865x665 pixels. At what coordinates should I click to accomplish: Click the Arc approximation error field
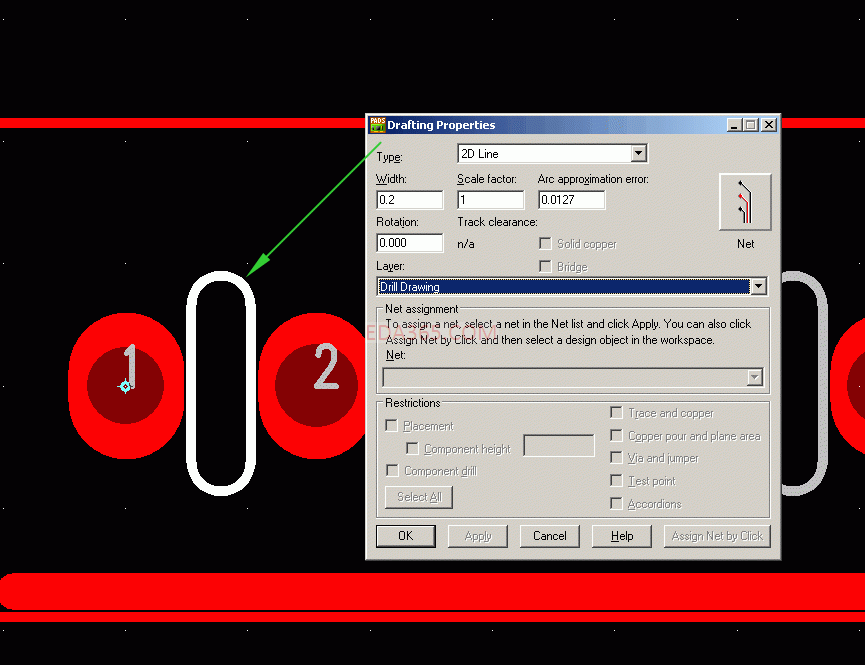coord(572,200)
